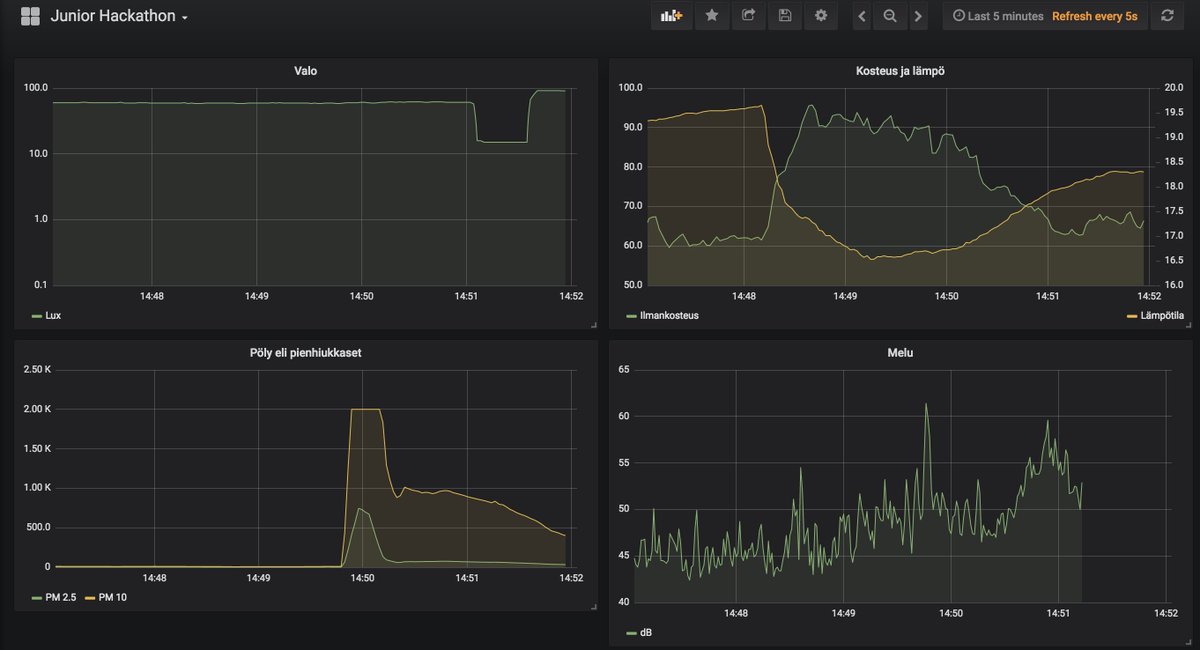Click the 14:48 label in Valo chart
1200x650 pixels.
coord(152,296)
